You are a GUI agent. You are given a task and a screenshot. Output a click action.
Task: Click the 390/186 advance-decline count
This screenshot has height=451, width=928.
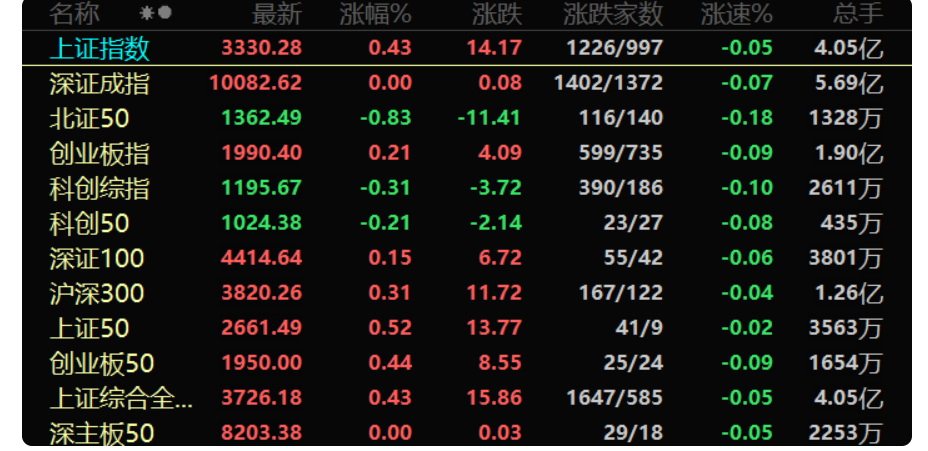tap(621, 187)
